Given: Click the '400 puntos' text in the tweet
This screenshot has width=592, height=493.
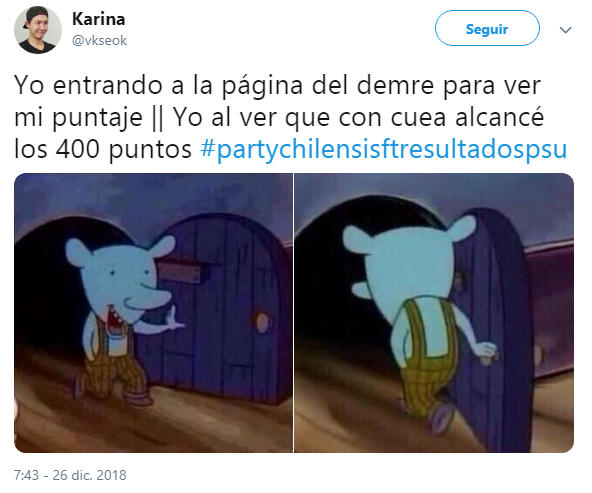Looking at the screenshot, I should click(x=124, y=149).
